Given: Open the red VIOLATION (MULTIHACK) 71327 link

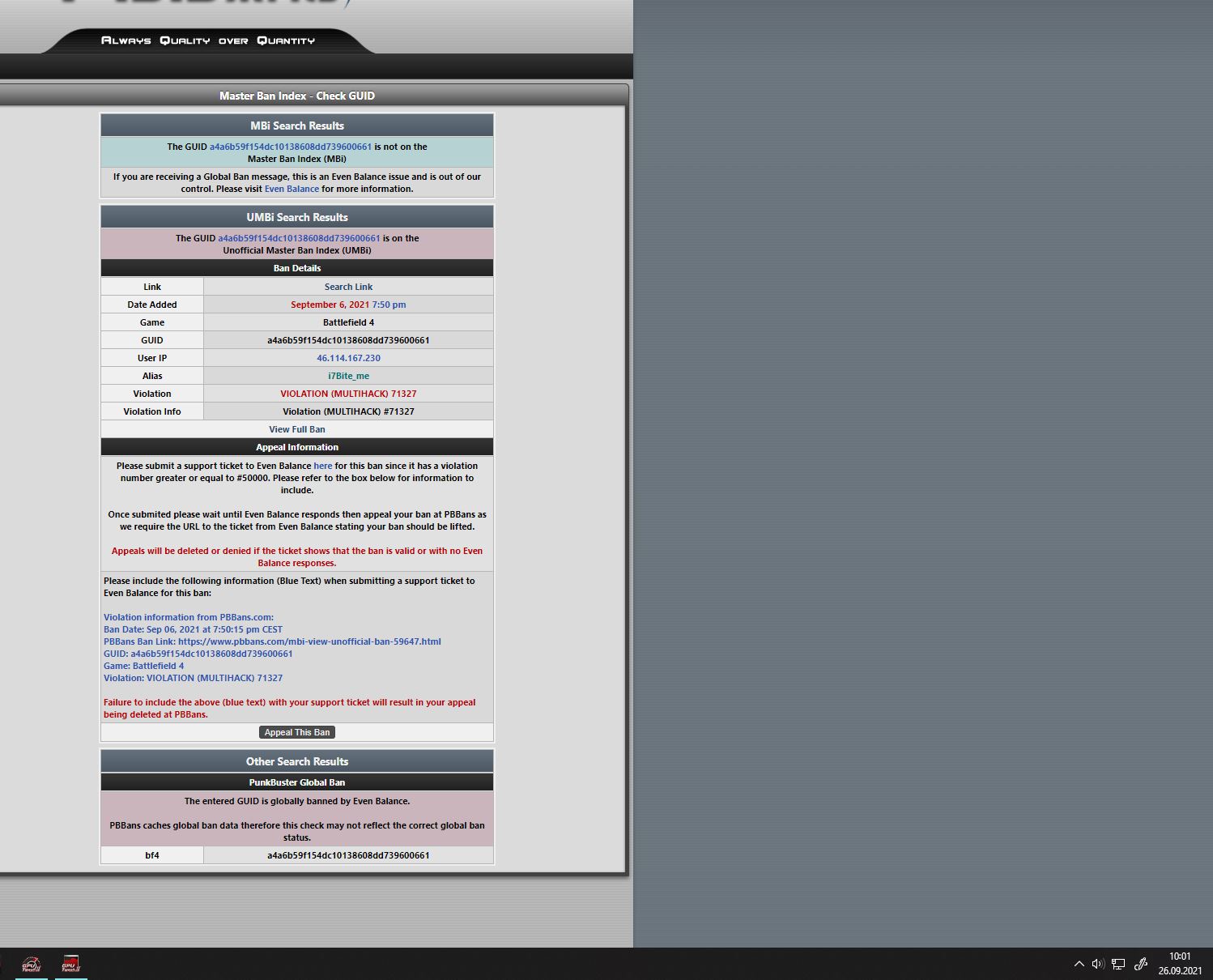Looking at the screenshot, I should [348, 394].
